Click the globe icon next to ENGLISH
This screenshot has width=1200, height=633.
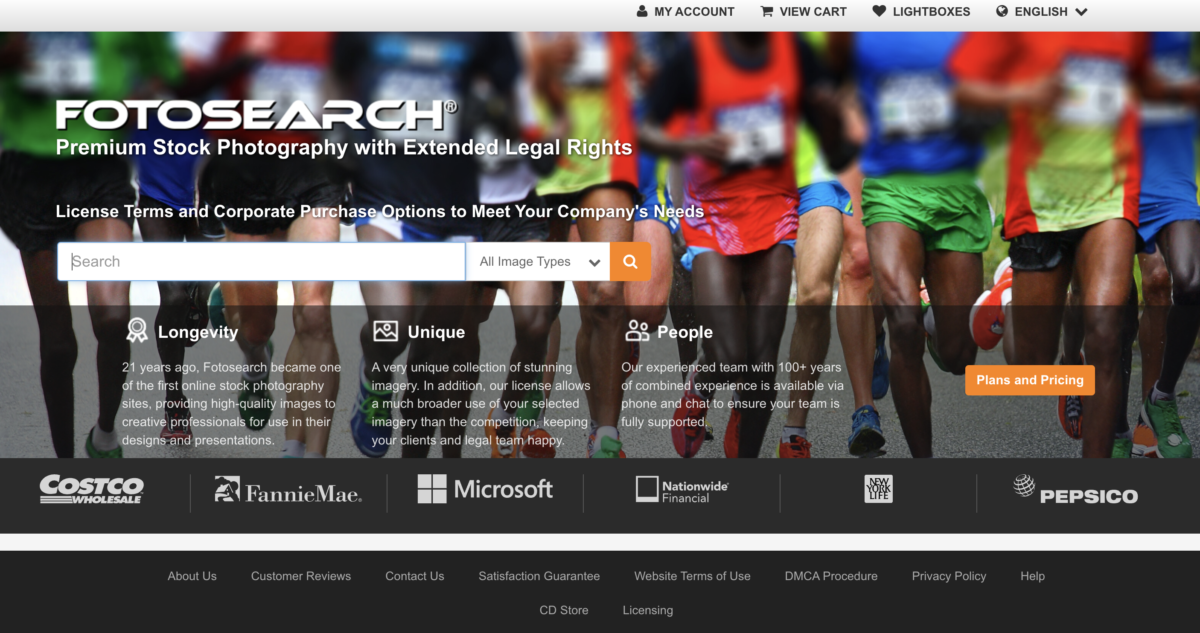1000,11
